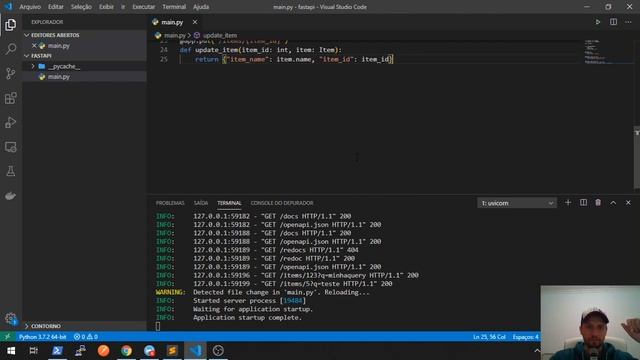Open the Terminal menu
The width and height of the screenshot is (640, 360).
click(174, 7)
